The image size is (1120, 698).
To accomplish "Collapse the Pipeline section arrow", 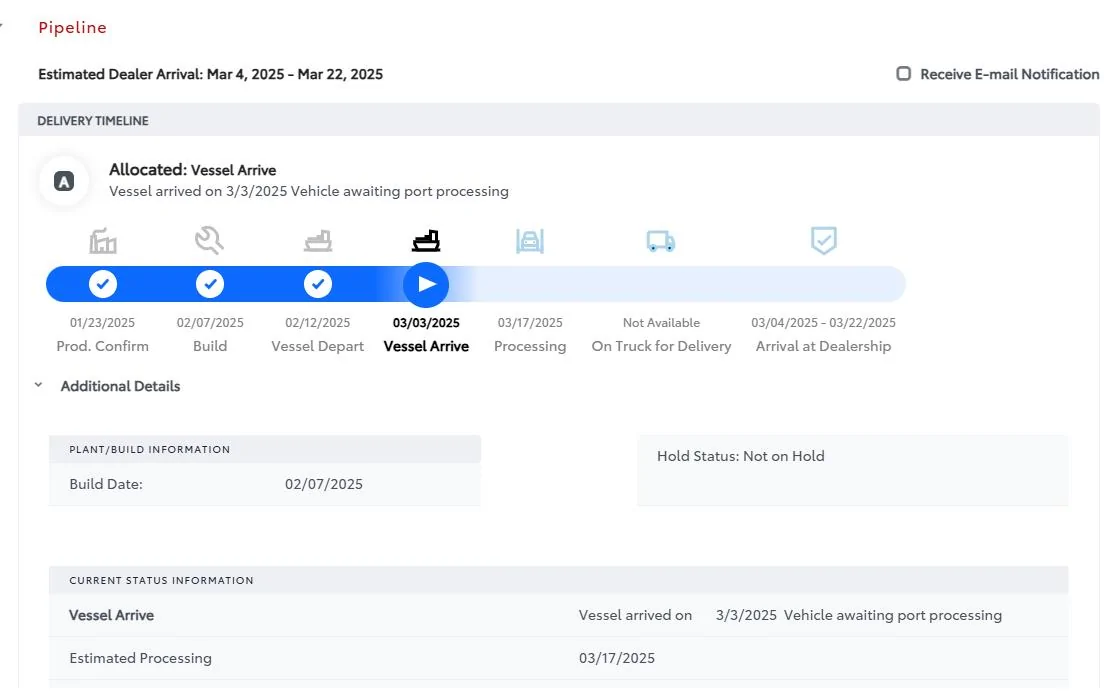I will (2, 27).
